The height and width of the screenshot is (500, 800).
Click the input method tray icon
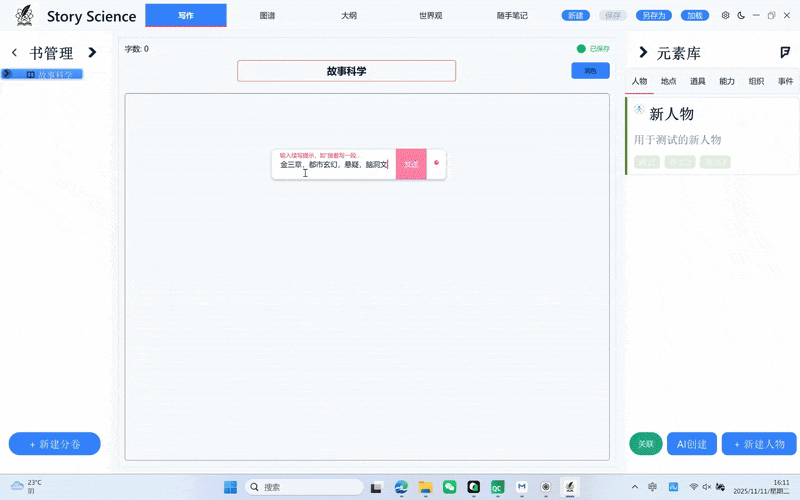(x=653, y=487)
